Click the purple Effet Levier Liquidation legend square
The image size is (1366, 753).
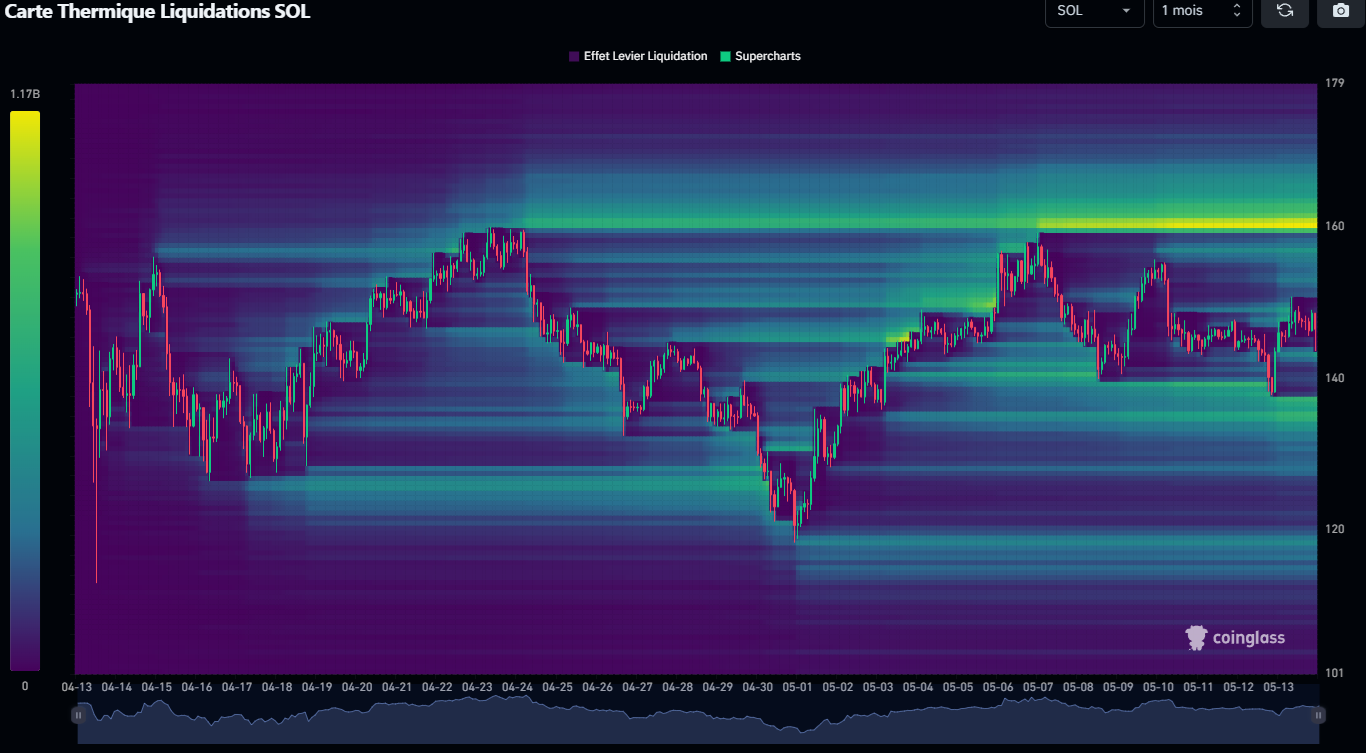(574, 57)
